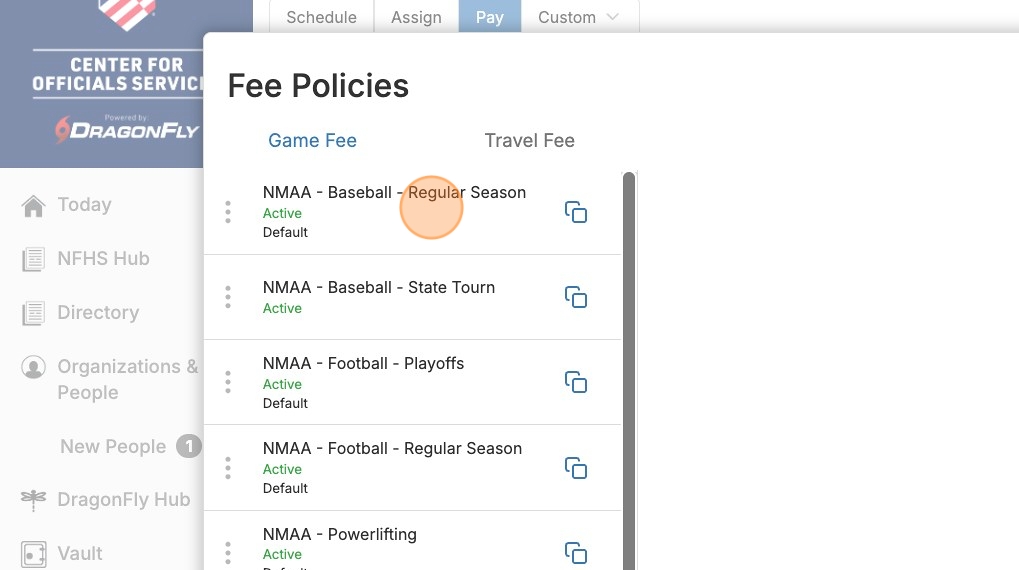Open the DragonFly Hub dragonfly icon
Viewport: 1019px width, 570px height.
[x=34, y=500]
